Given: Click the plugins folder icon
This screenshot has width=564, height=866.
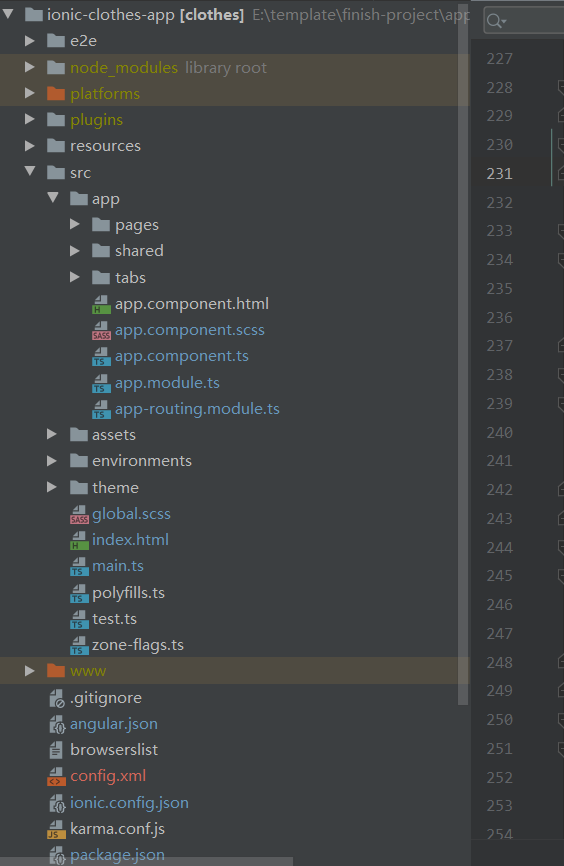Looking at the screenshot, I should click(56, 119).
